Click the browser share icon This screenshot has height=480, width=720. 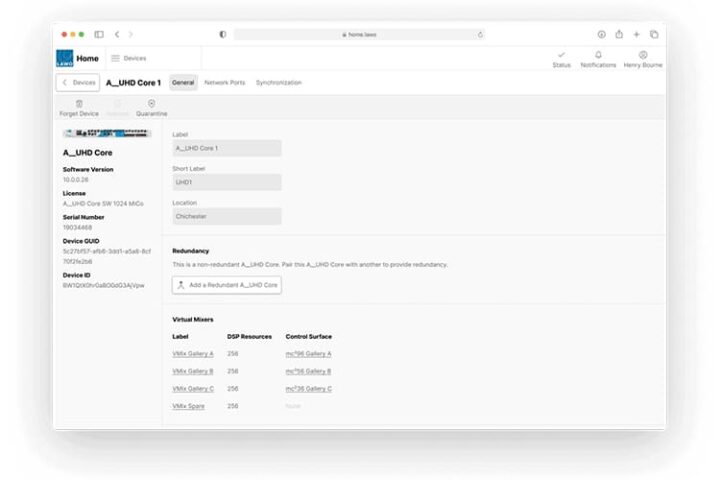(619, 34)
